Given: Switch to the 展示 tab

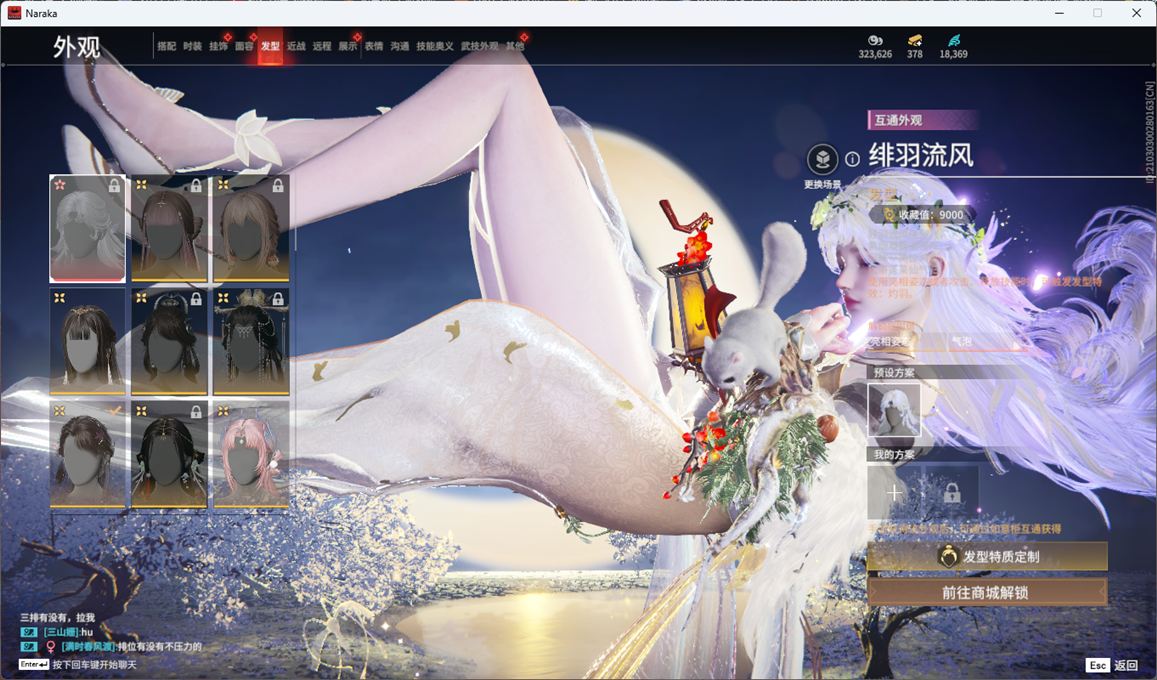Looking at the screenshot, I should [348, 46].
